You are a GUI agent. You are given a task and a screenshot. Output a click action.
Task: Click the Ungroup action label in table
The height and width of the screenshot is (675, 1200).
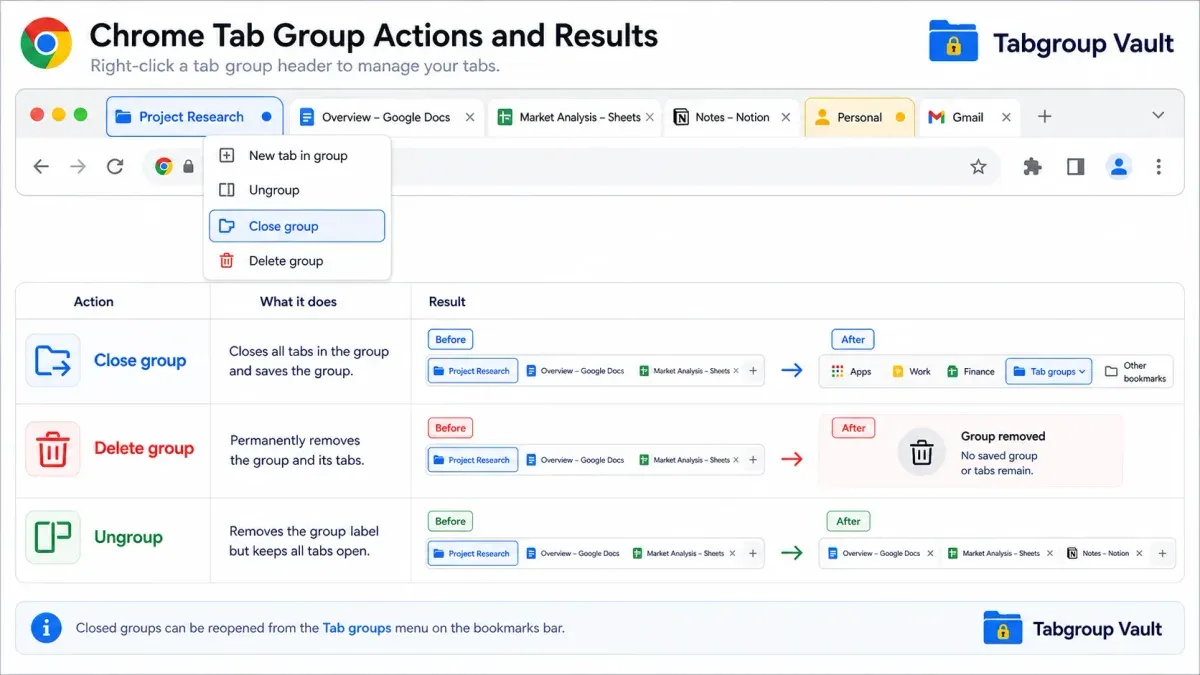pyautogui.click(x=128, y=537)
